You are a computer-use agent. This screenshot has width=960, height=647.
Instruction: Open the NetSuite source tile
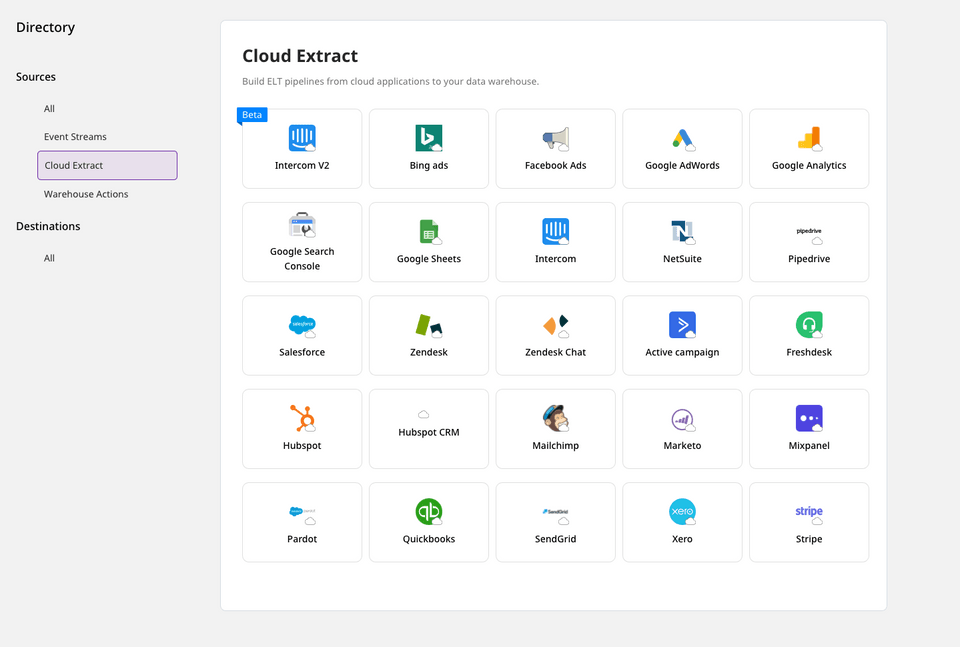(682, 241)
